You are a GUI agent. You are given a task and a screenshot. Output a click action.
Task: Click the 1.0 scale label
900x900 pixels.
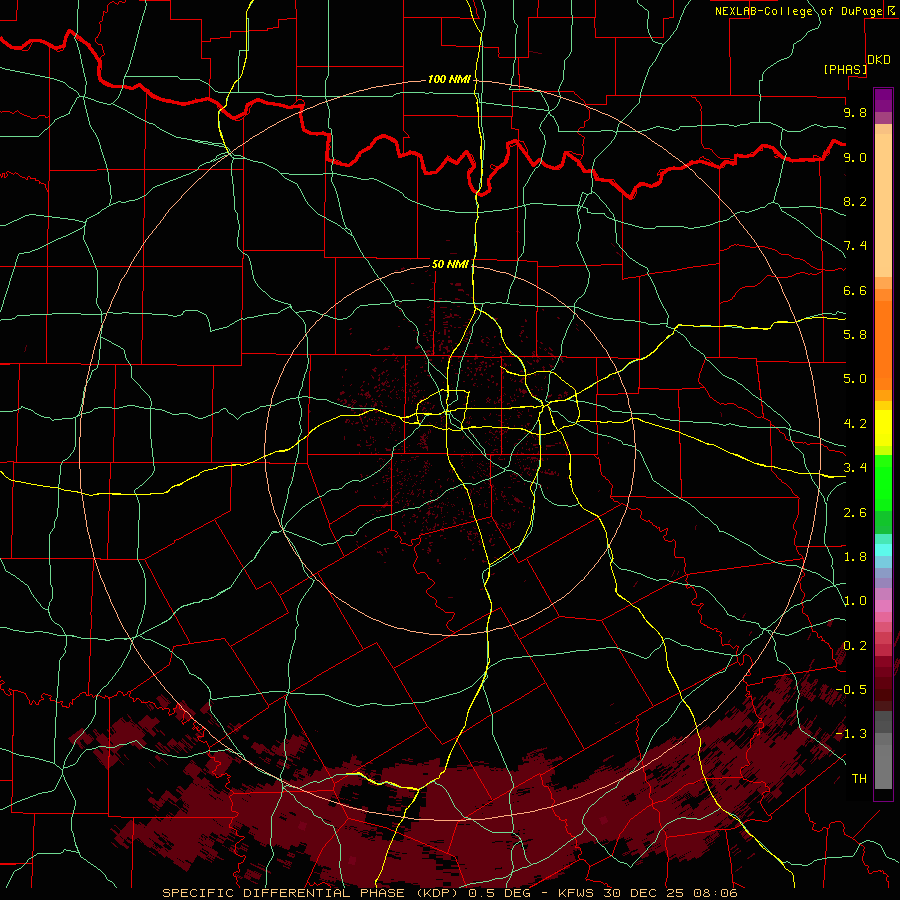855,601
